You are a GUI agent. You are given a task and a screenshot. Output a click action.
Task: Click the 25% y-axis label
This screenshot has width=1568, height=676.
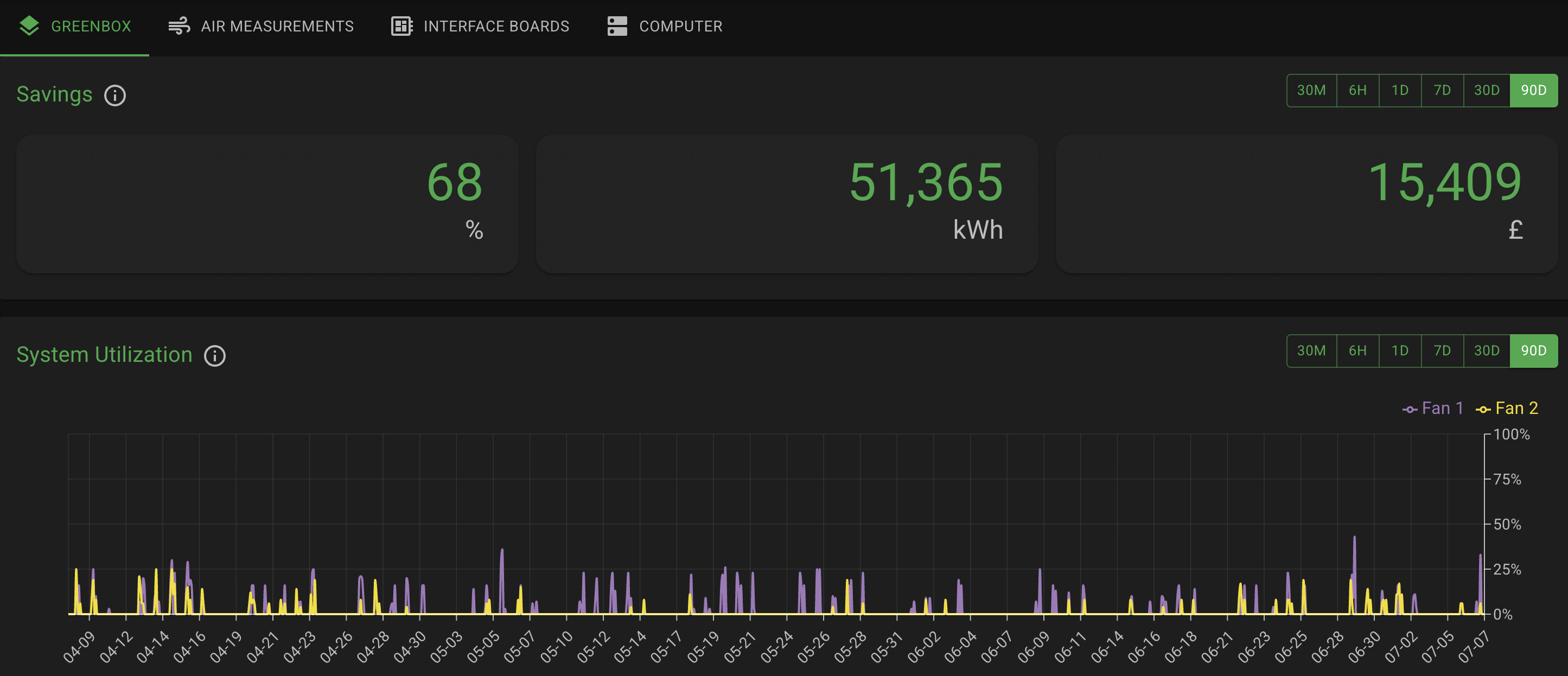[x=1507, y=570]
